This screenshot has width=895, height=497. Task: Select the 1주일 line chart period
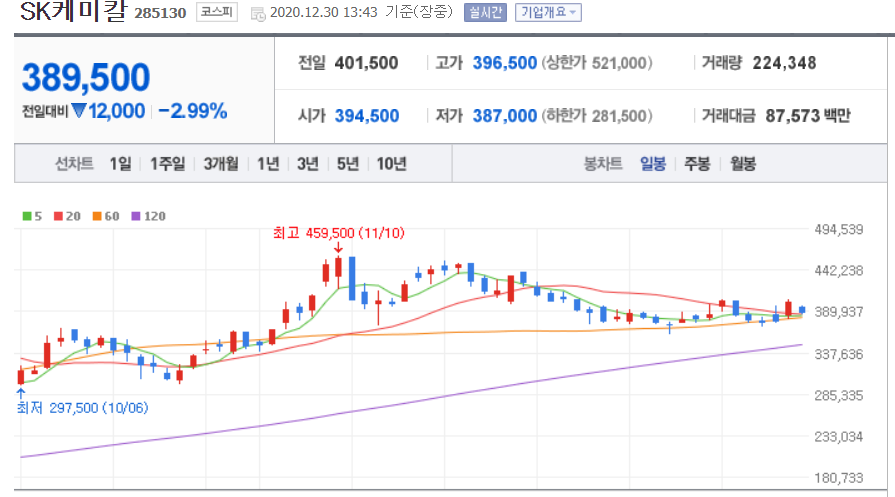167,164
